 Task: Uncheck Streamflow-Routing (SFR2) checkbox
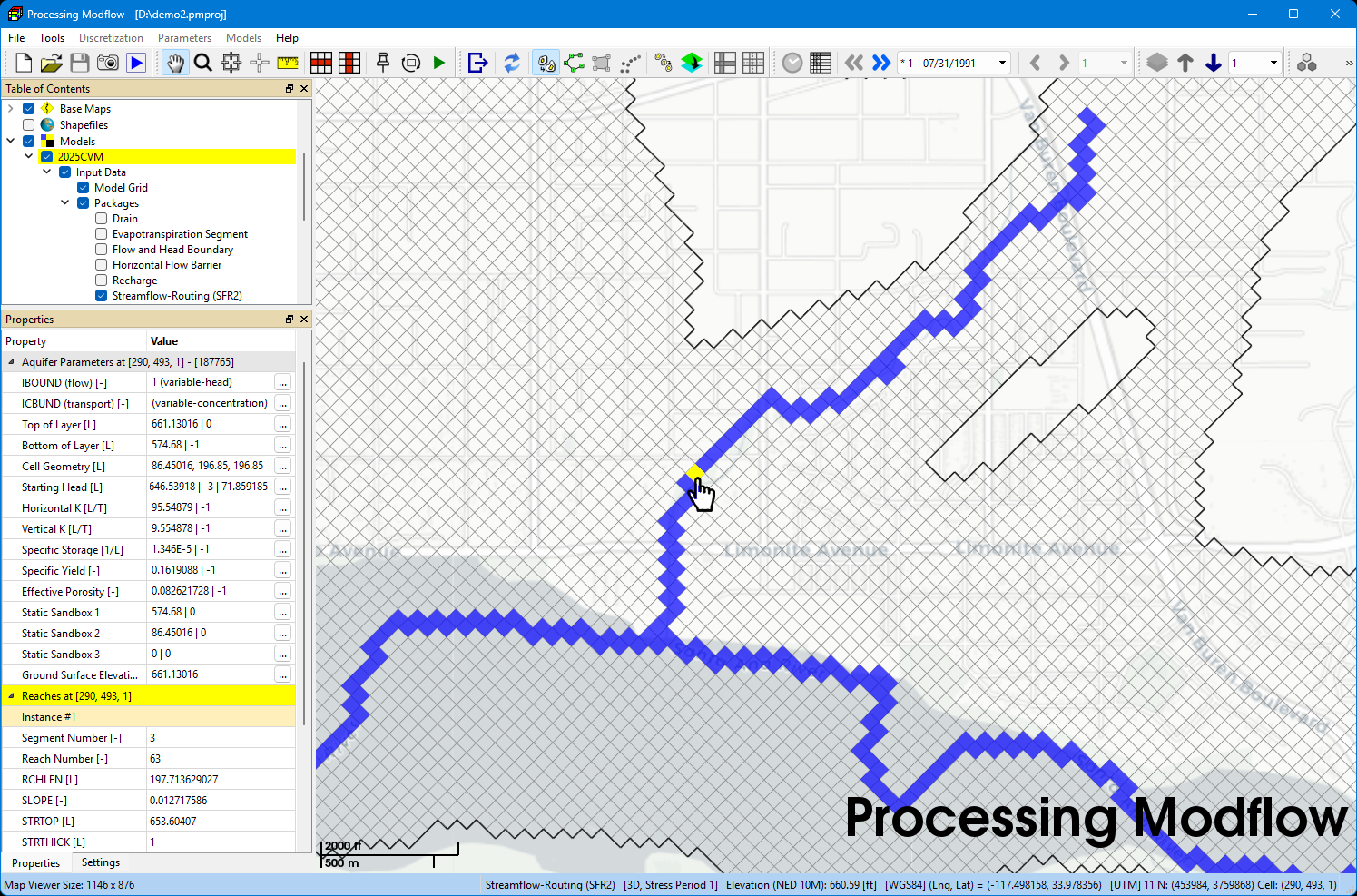point(102,296)
